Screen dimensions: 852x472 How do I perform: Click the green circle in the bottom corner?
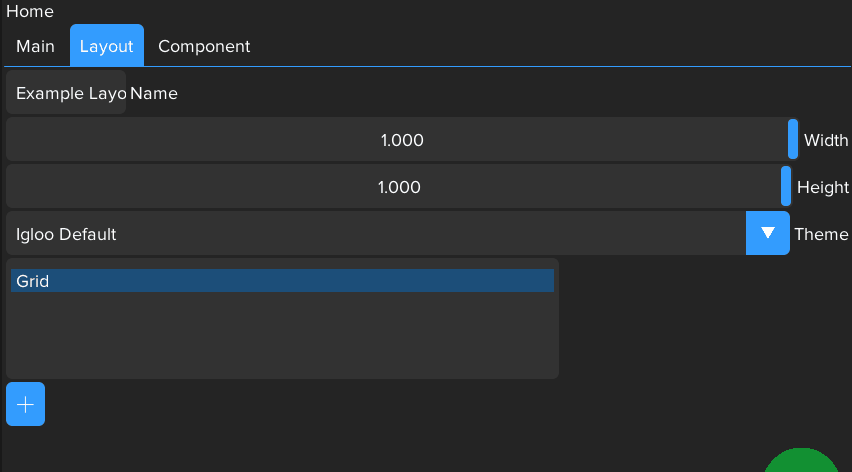point(802,463)
